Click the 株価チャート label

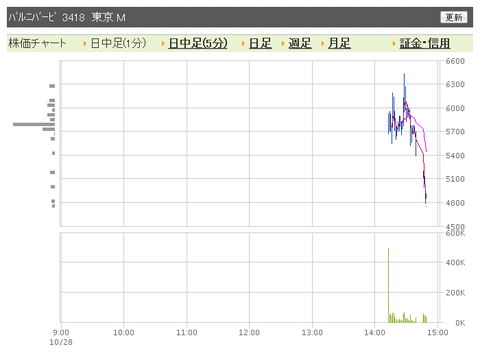tap(37, 43)
